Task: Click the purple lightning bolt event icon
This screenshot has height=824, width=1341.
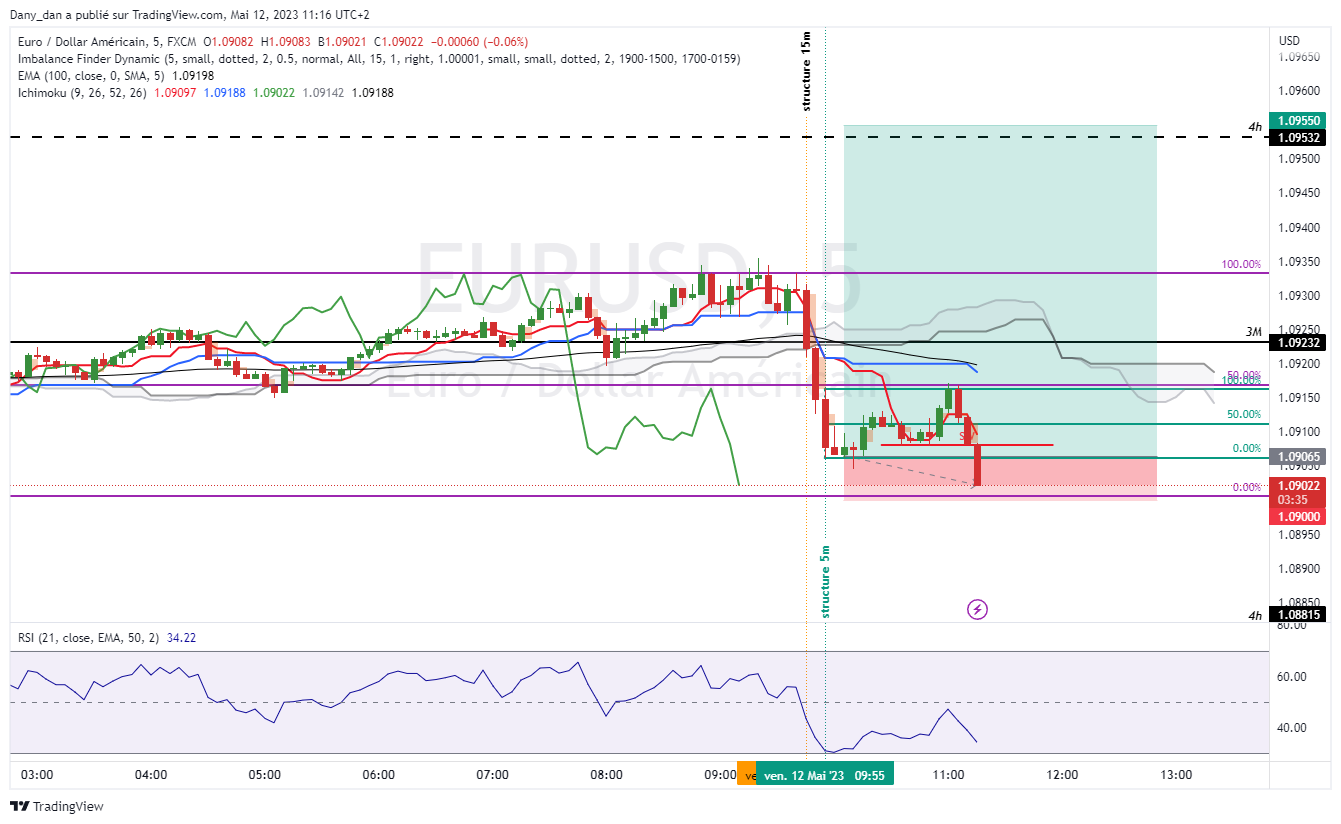Action: (977, 609)
